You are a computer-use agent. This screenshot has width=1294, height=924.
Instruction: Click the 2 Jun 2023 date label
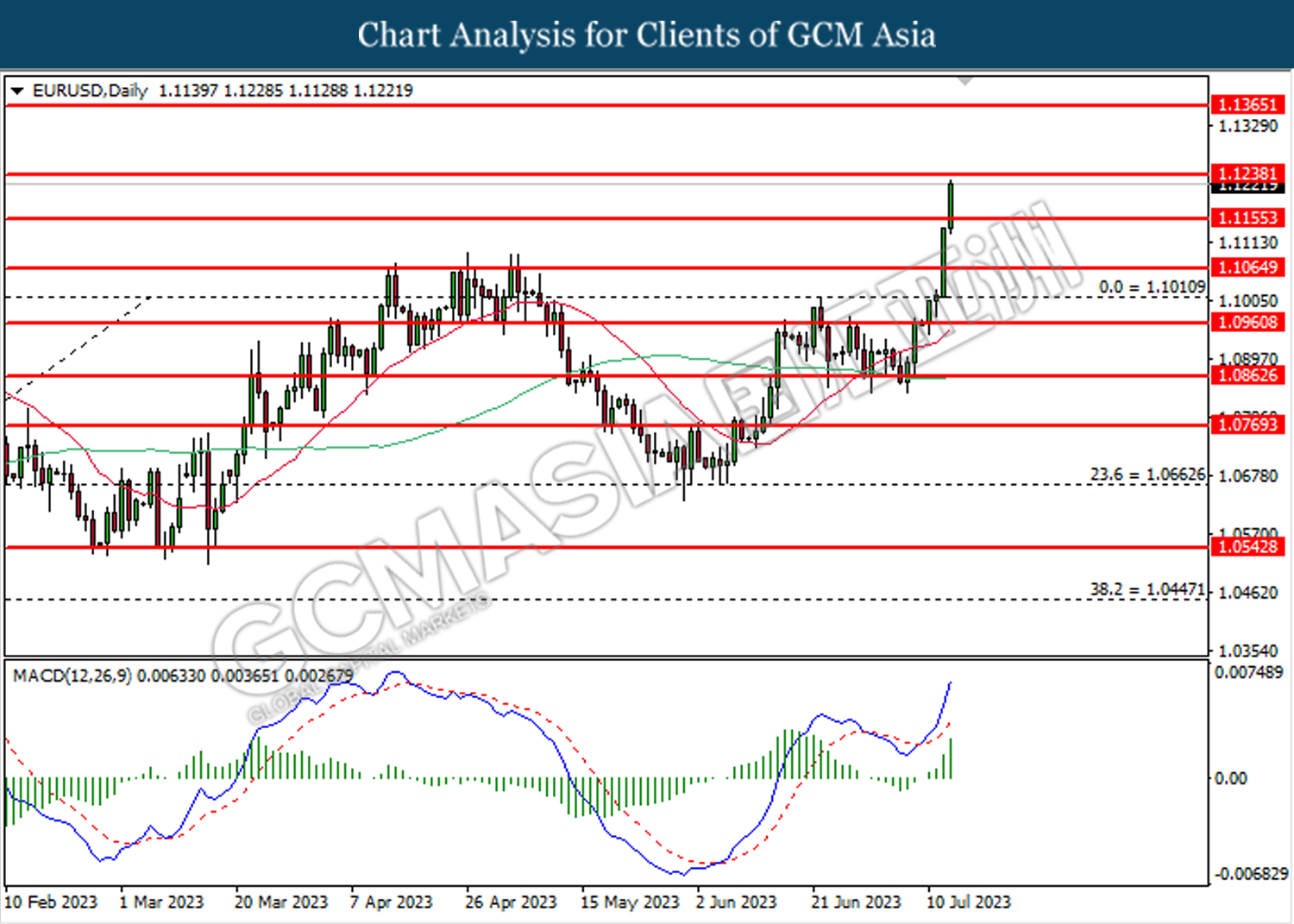[x=736, y=902]
